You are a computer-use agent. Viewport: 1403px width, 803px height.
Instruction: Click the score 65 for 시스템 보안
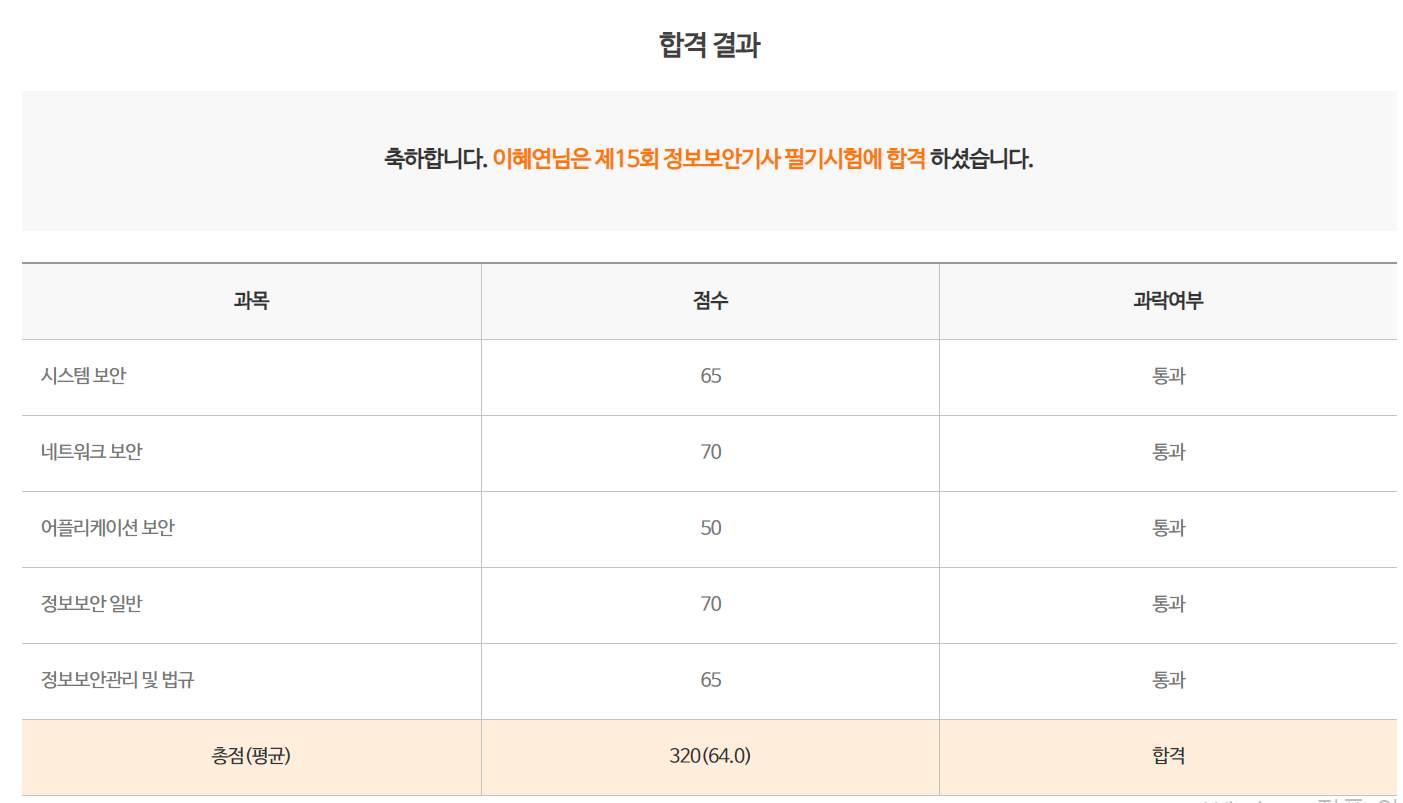pos(711,377)
